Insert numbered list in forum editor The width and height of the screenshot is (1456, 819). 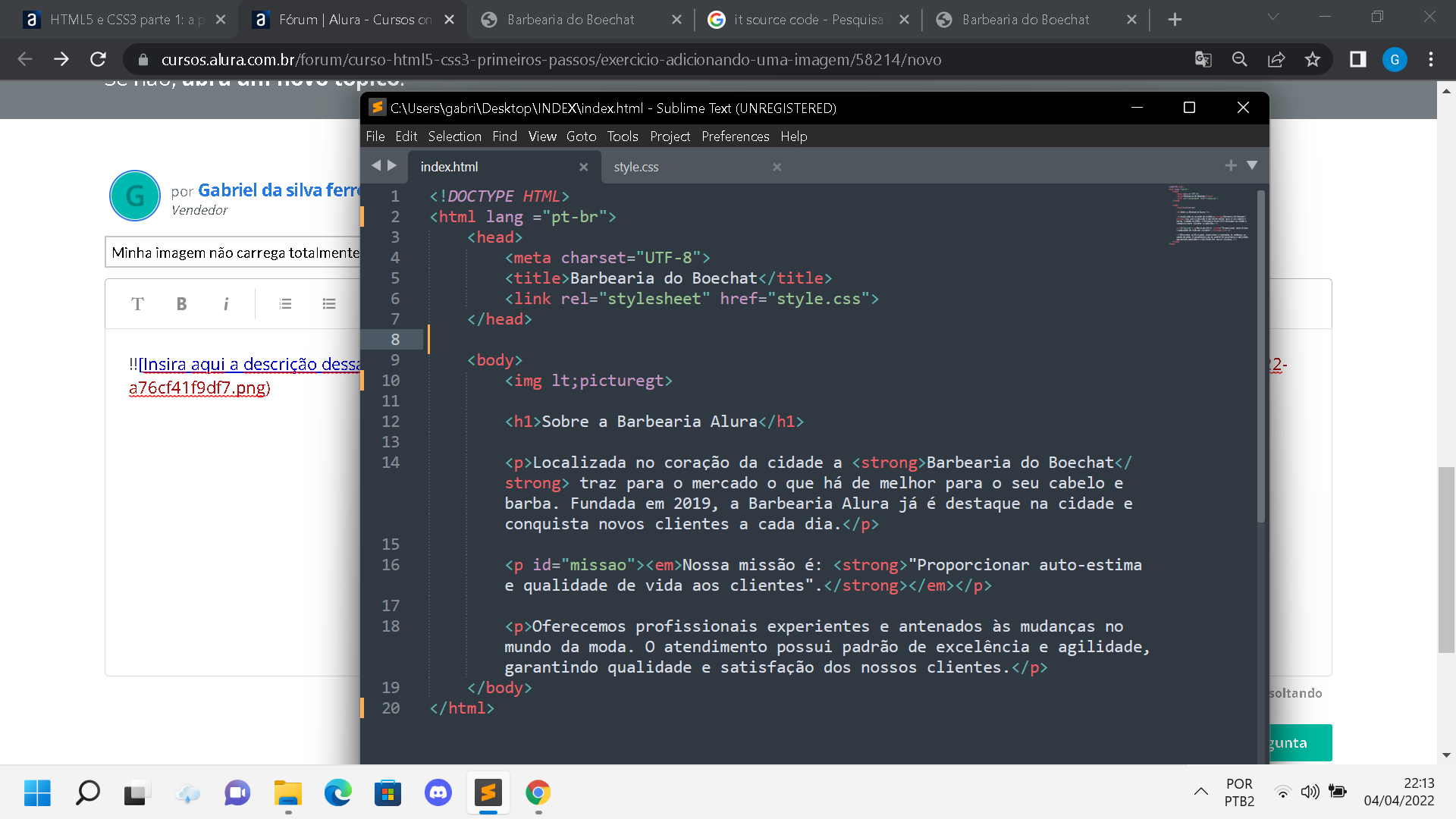click(x=285, y=304)
